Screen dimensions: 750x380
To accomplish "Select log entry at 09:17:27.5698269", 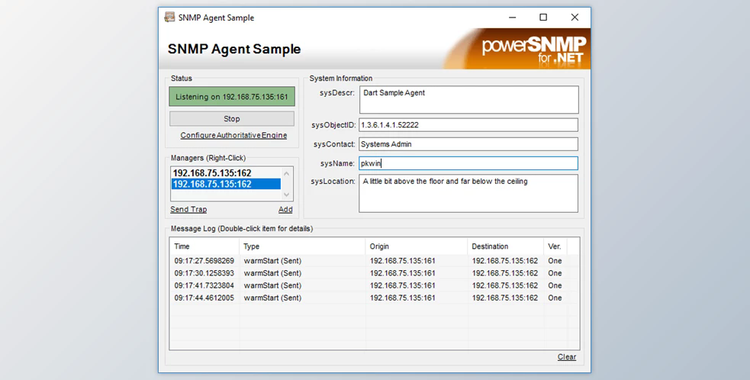I will point(375,261).
